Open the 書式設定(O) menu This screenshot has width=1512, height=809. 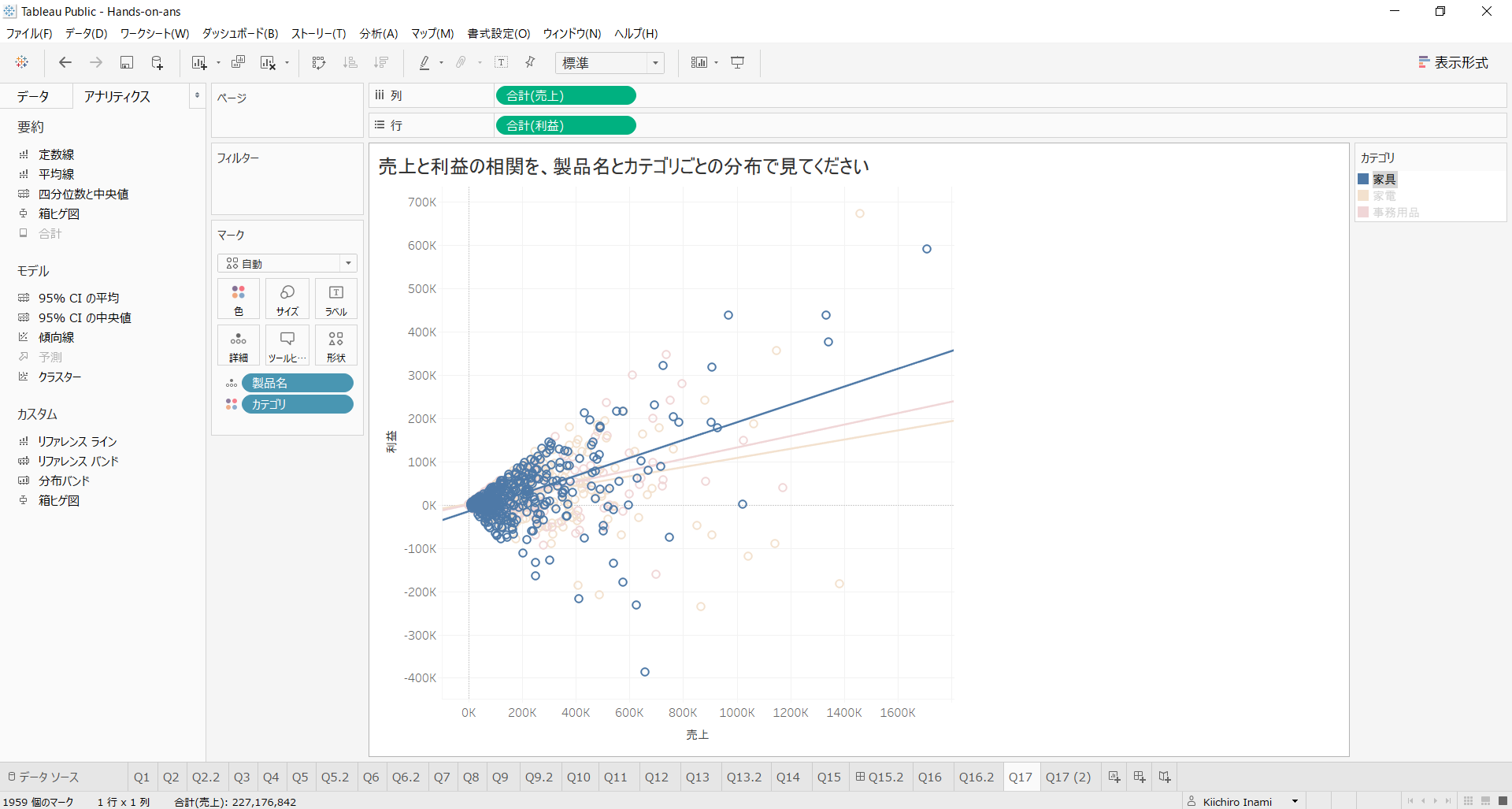click(498, 33)
